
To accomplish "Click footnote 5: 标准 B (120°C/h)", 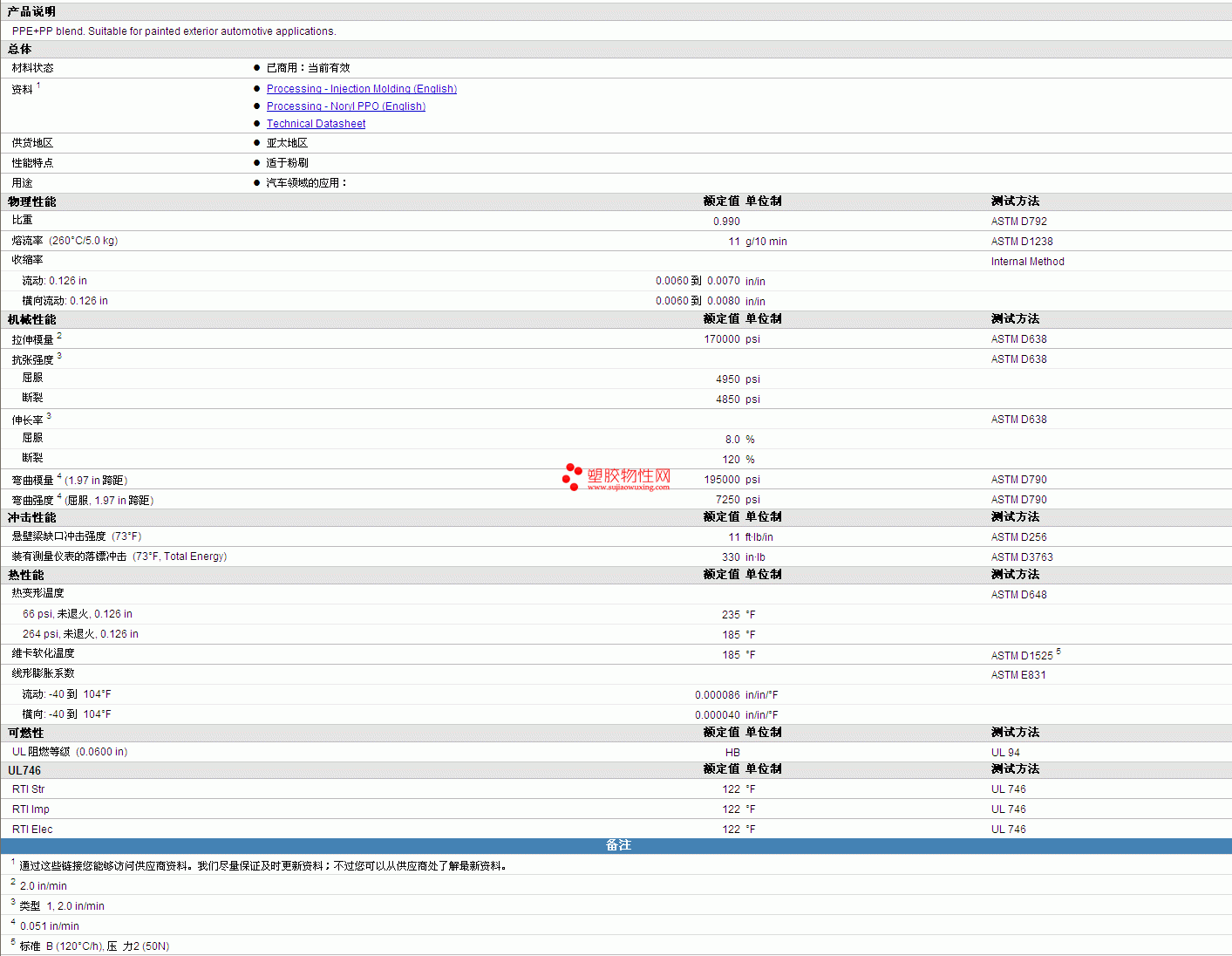I will tap(94, 946).
